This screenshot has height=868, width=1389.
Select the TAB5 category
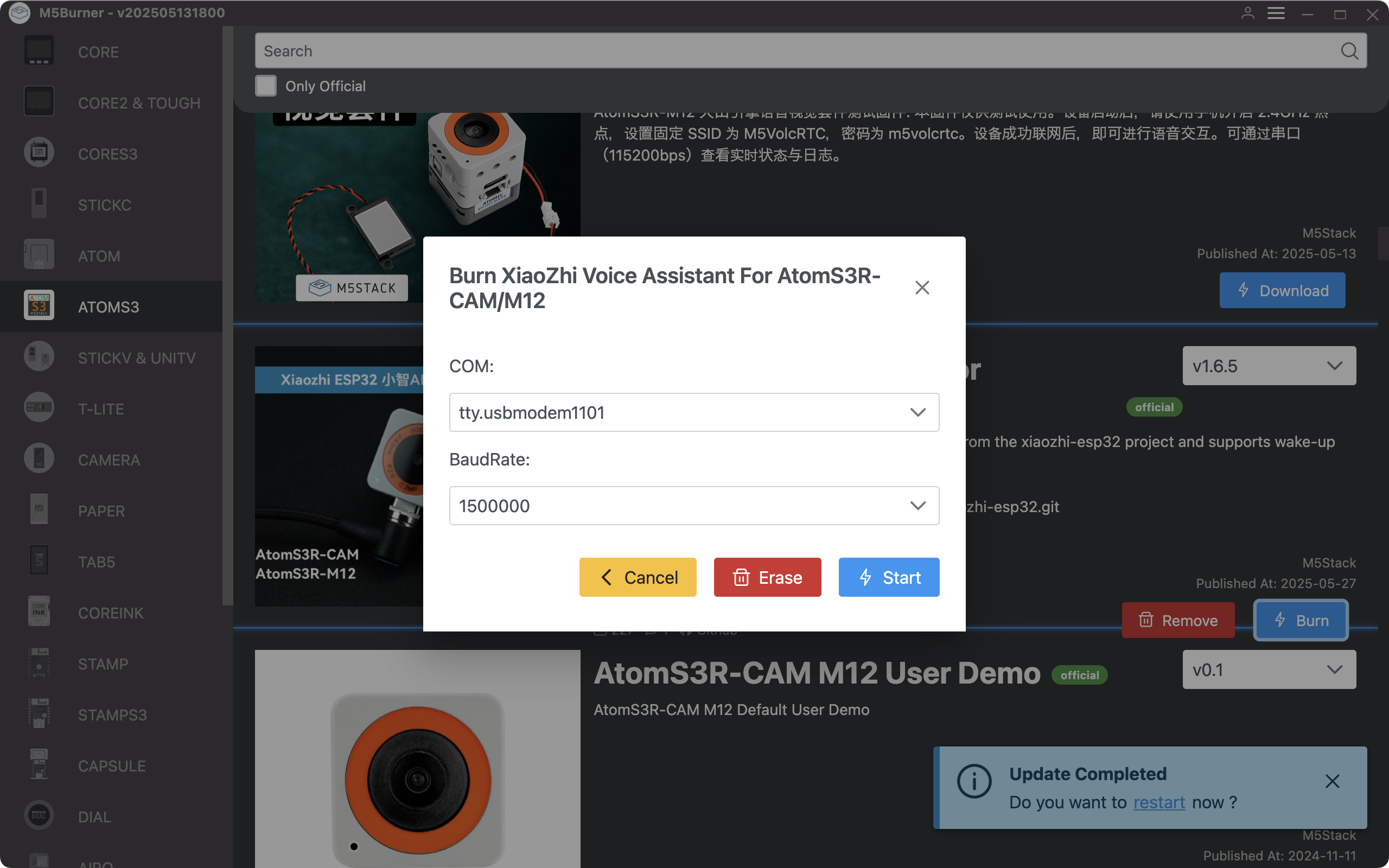pos(111,561)
